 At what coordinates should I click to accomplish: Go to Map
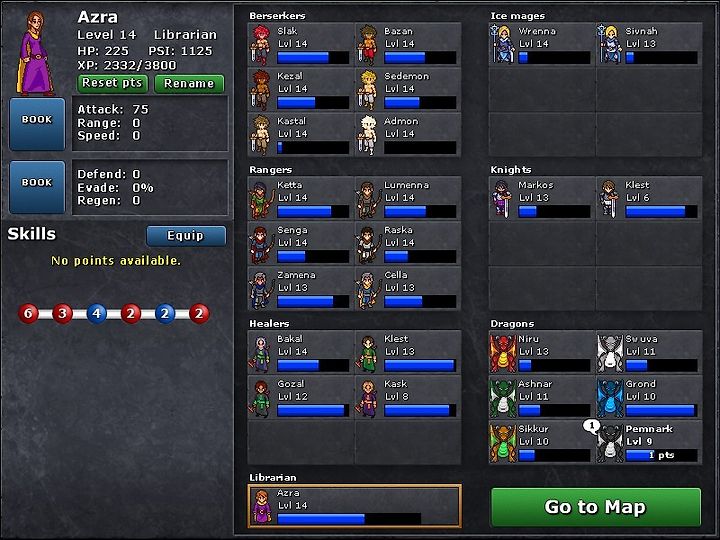[x=596, y=507]
